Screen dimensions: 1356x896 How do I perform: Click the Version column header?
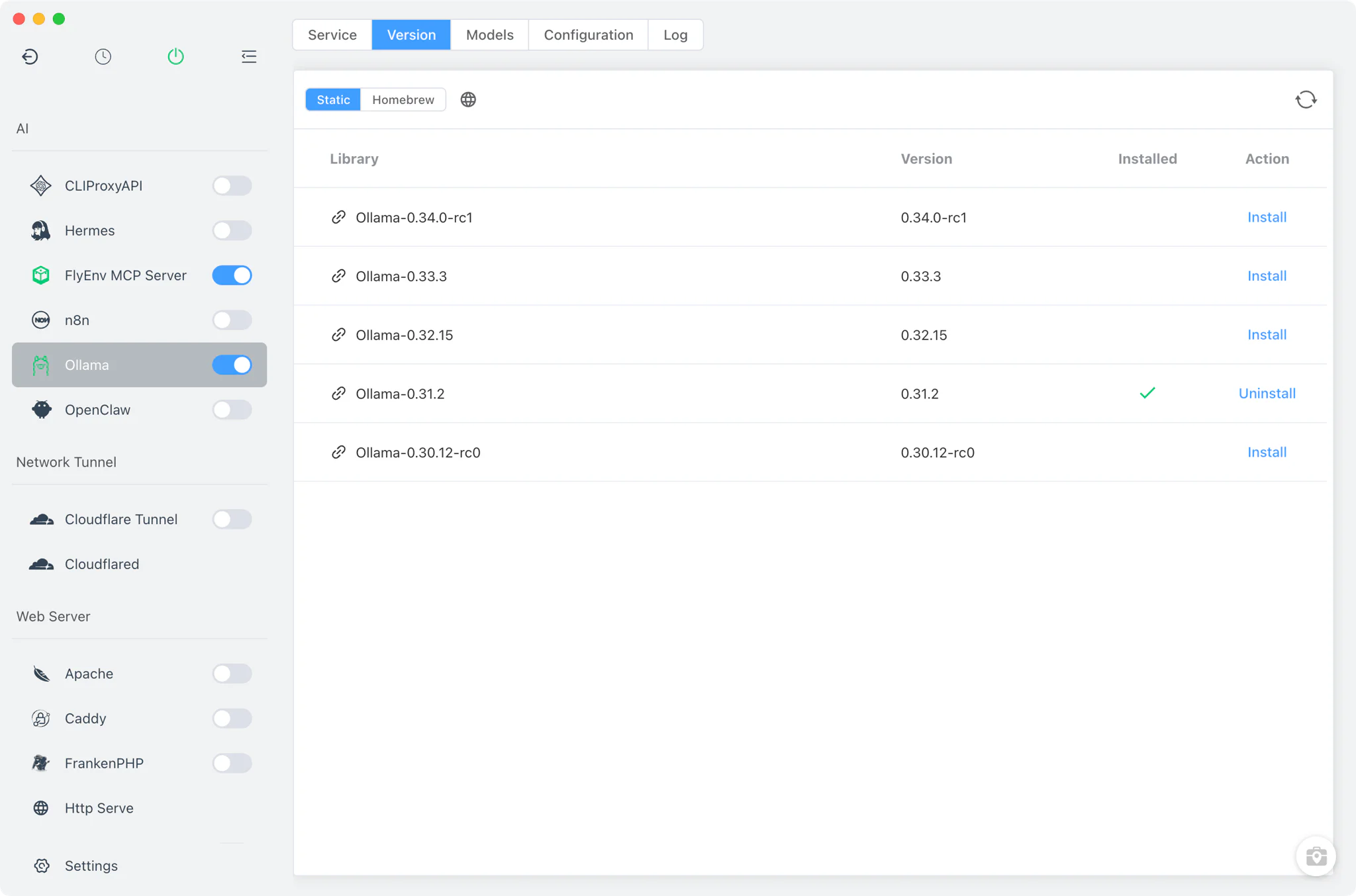(926, 159)
